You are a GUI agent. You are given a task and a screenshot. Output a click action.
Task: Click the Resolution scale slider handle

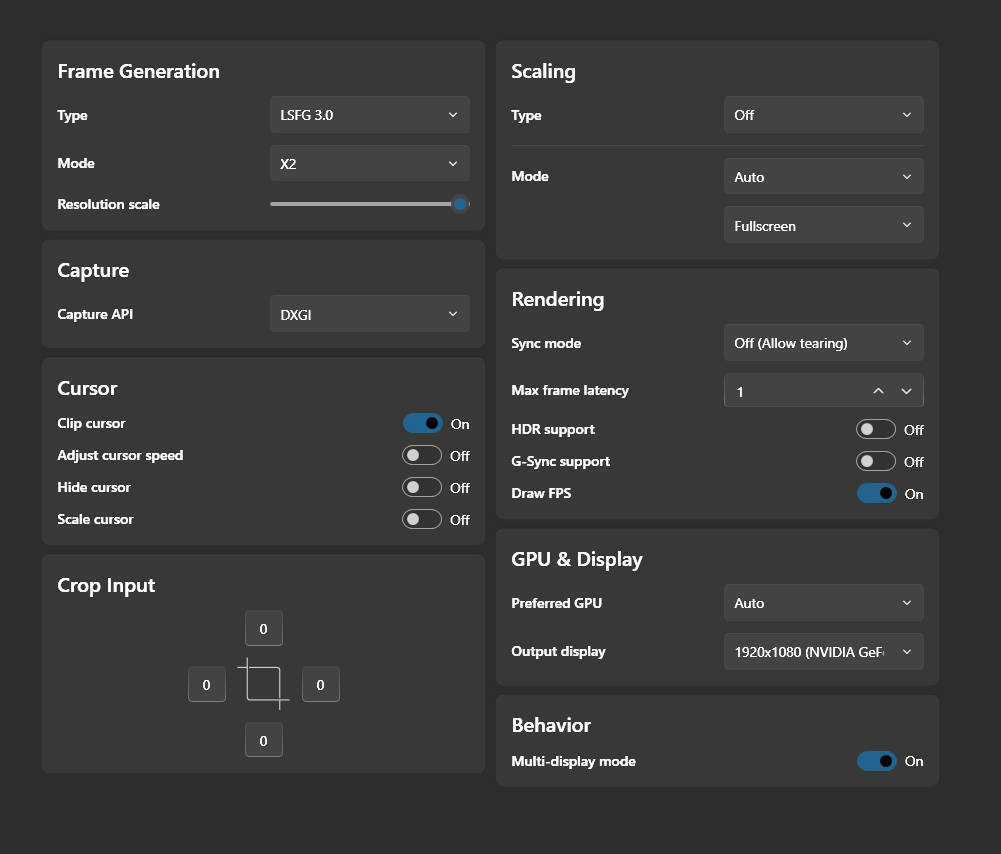click(x=460, y=204)
